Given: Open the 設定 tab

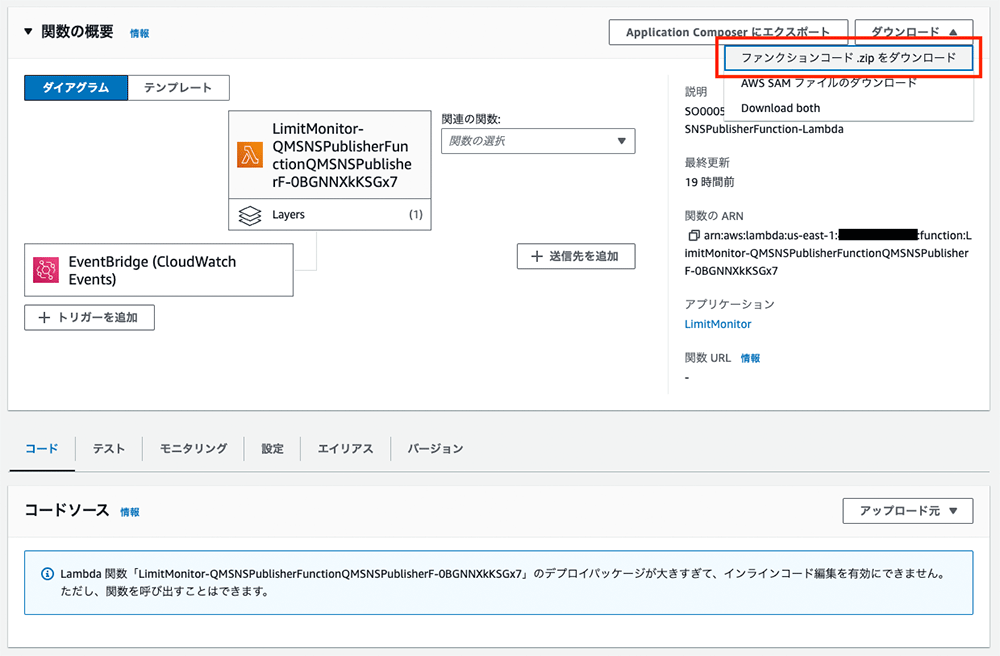Looking at the screenshot, I should (272, 449).
